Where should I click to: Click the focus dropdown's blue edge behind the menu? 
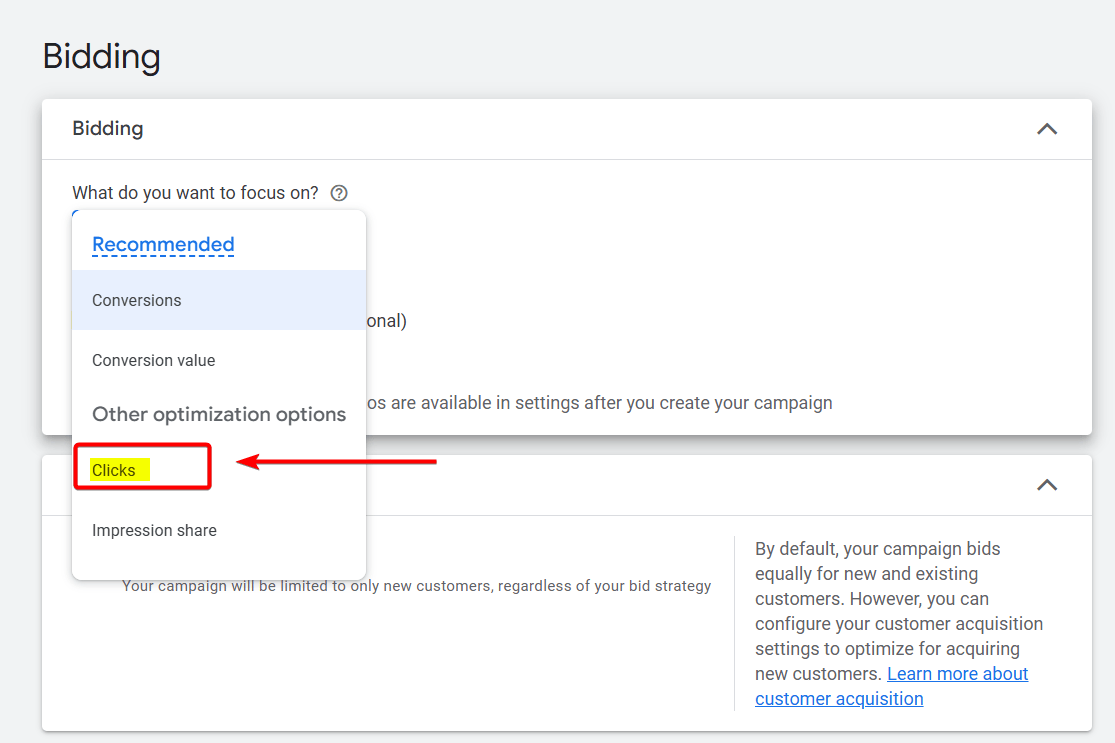(75, 211)
